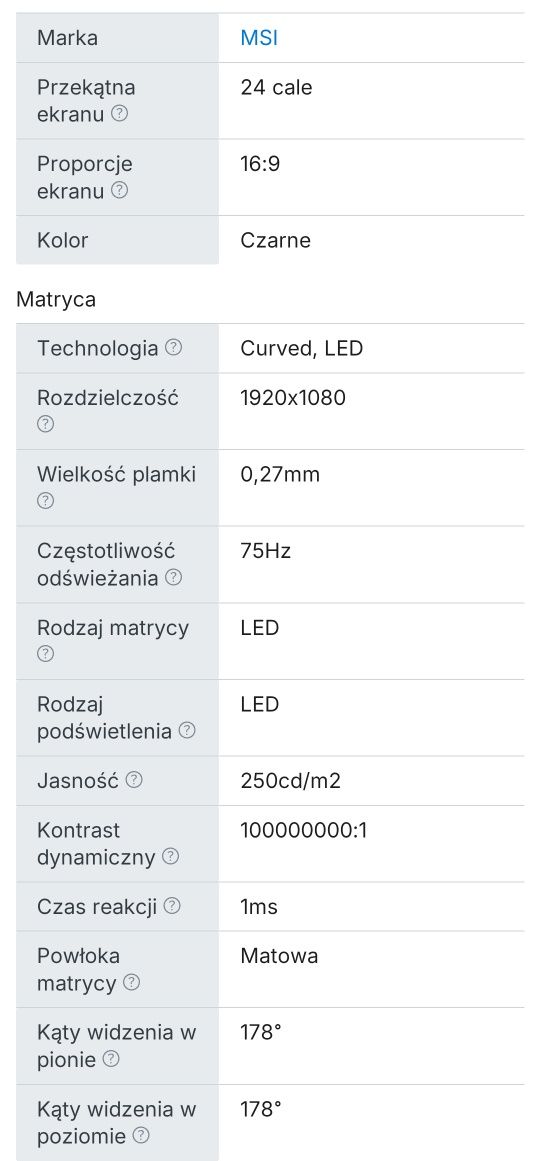Click the Kolor row label
This screenshot has height=1161, width=540.
[62, 240]
